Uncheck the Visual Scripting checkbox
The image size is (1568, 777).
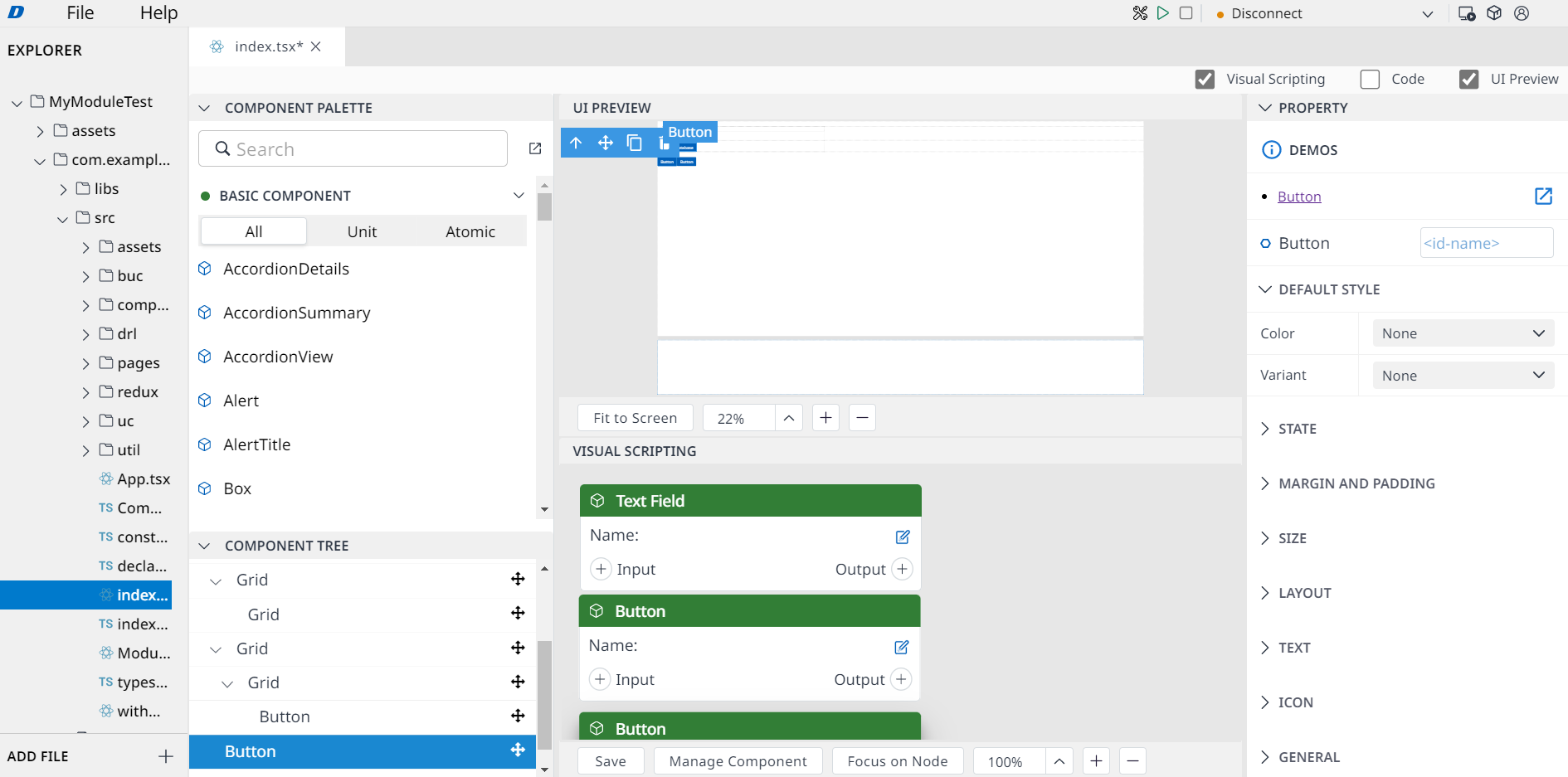1205,79
